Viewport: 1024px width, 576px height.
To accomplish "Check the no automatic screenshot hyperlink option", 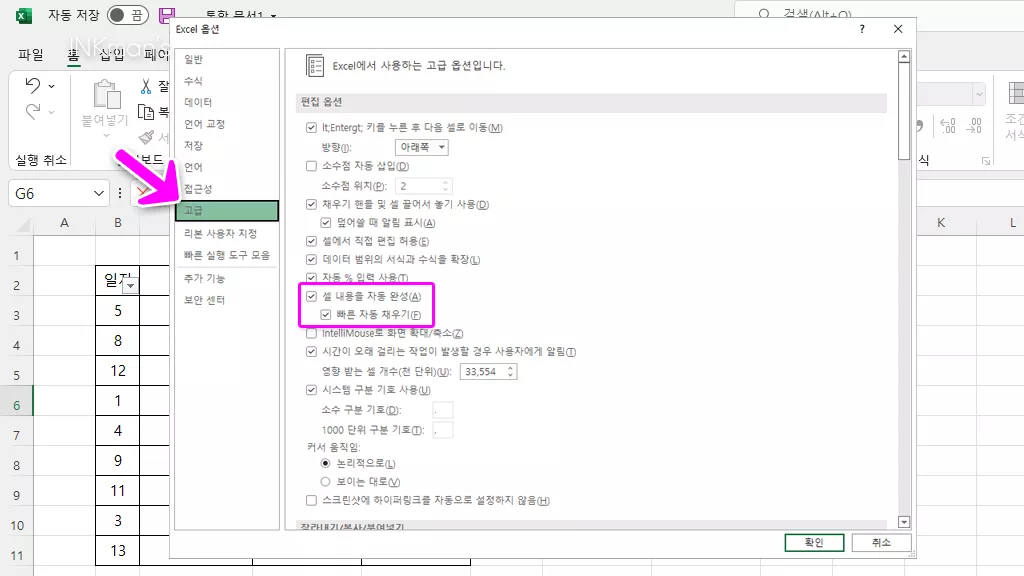I will point(312,500).
